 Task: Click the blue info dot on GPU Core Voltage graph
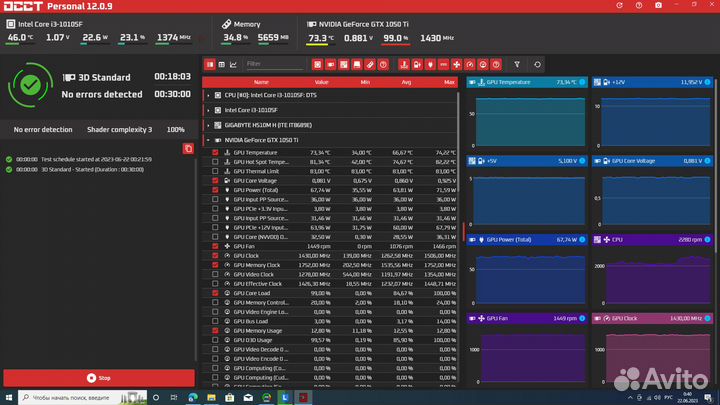coord(708,161)
